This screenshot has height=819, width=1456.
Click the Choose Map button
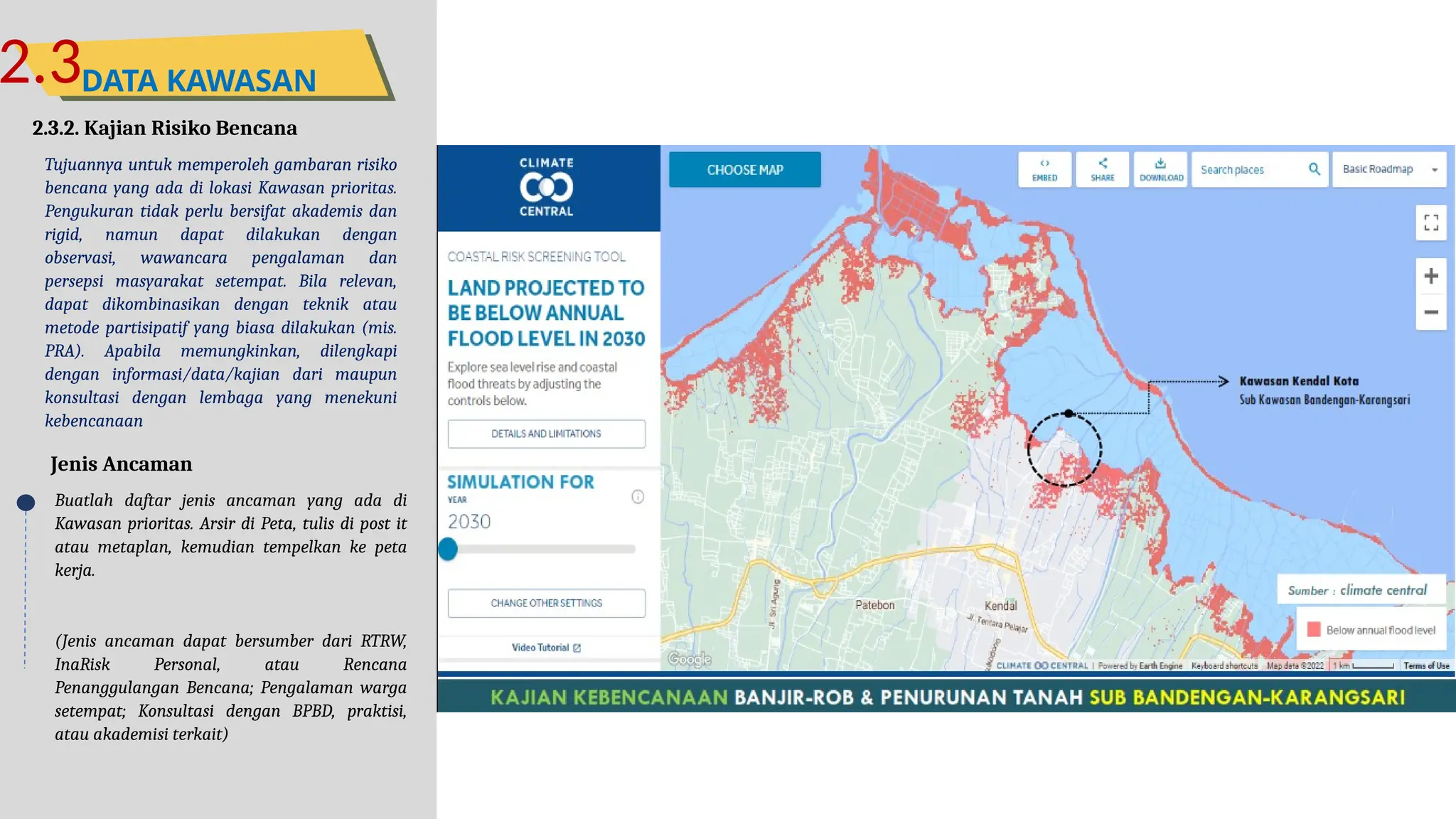click(744, 170)
